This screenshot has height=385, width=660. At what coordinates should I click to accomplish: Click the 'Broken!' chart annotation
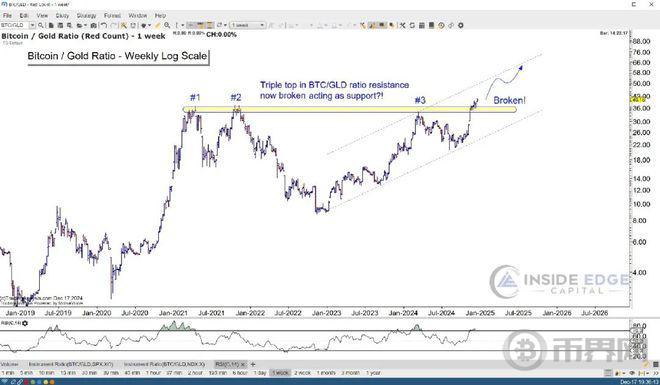[x=509, y=101]
